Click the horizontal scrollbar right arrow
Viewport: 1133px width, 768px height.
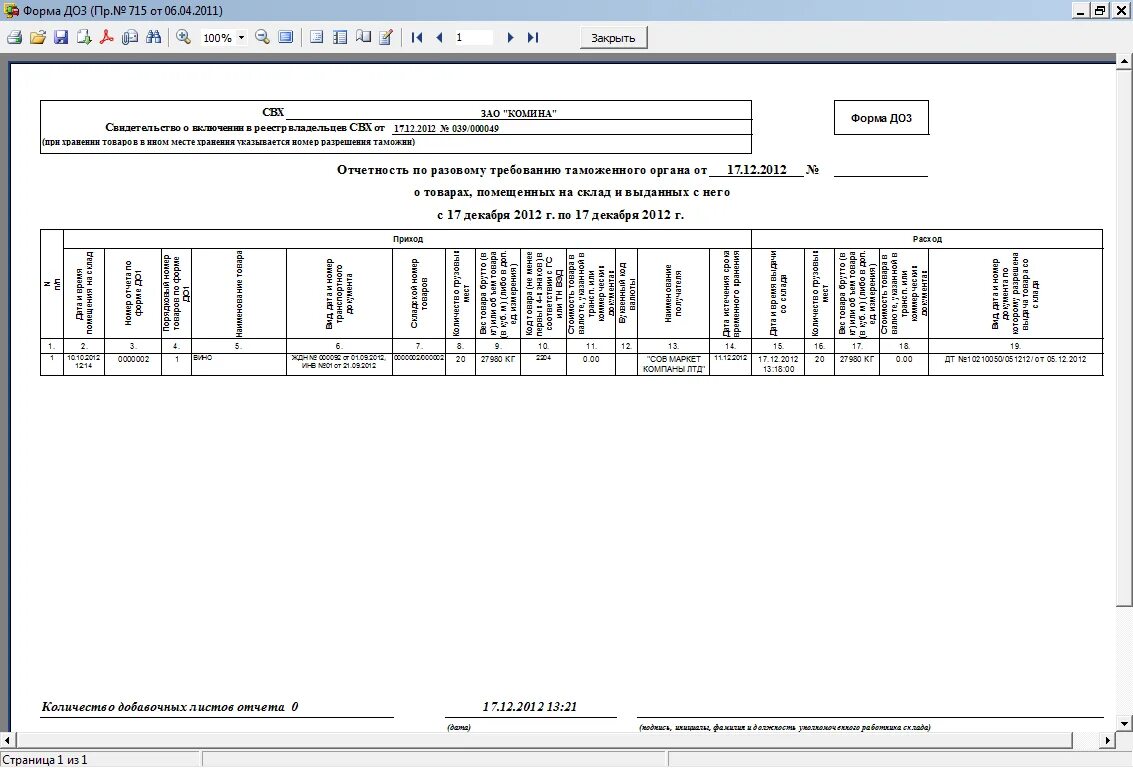[1108, 741]
